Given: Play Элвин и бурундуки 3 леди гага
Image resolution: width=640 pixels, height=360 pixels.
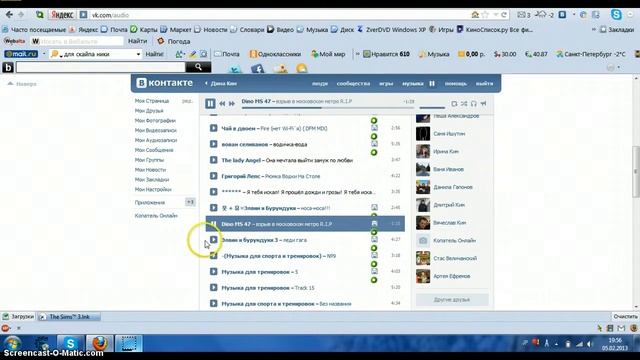Looking at the screenshot, I should 213,240.
